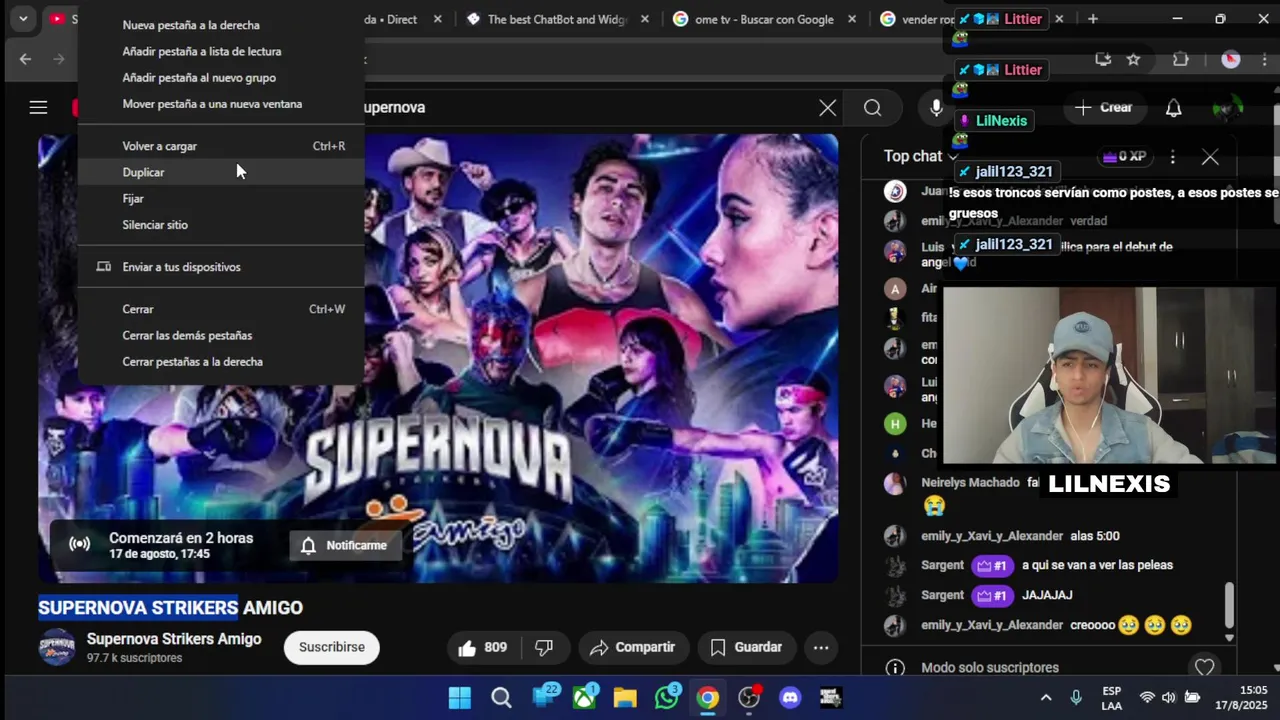Select Cerrar las demás pestañas
This screenshot has height=720, width=1280.
pos(221,335)
